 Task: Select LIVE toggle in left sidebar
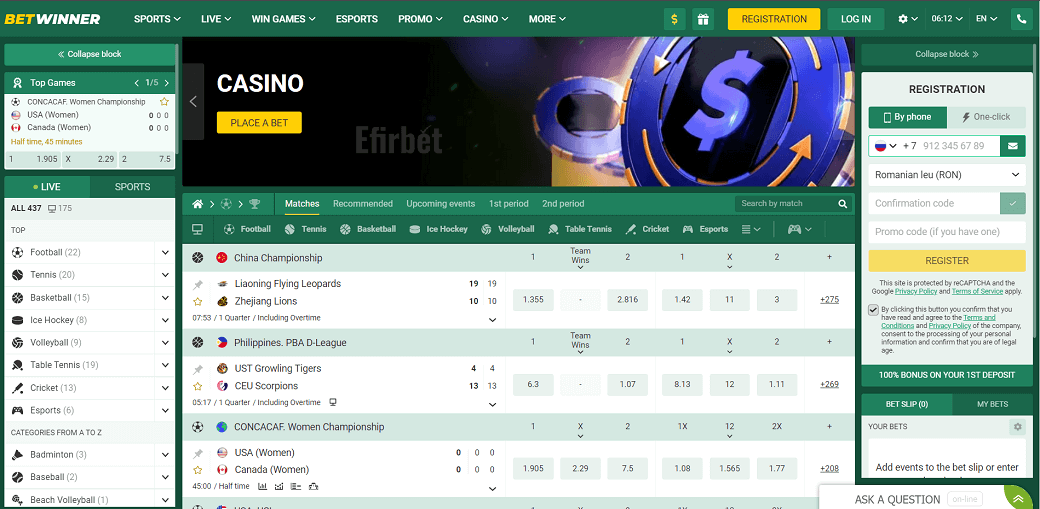coord(47,187)
